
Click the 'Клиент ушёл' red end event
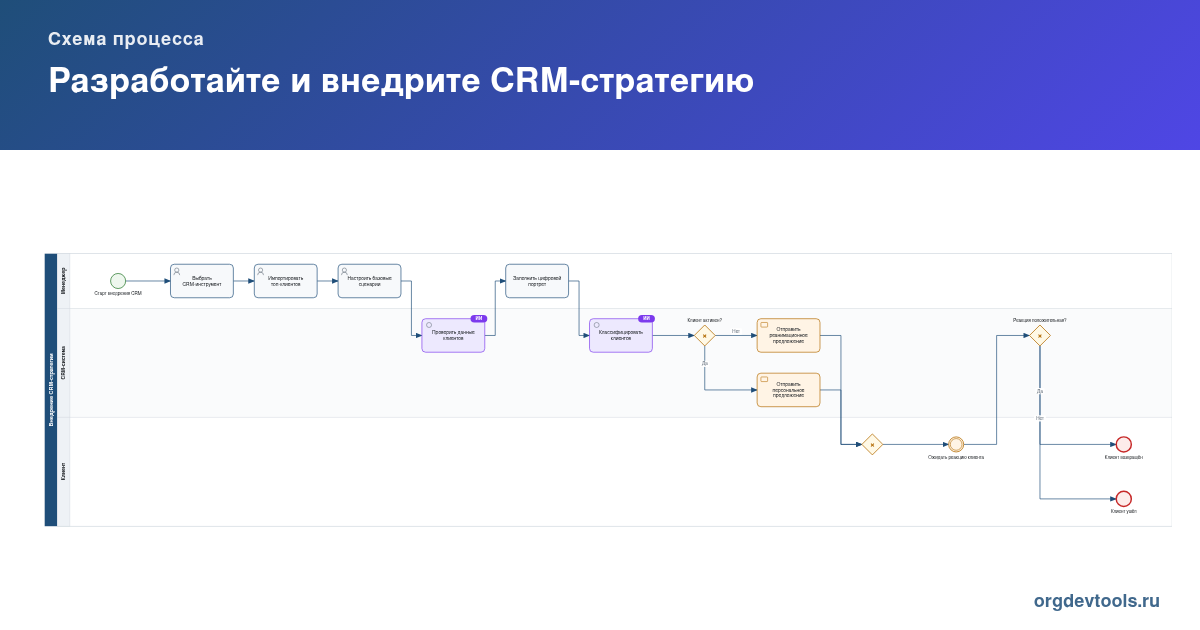[x=1124, y=498]
